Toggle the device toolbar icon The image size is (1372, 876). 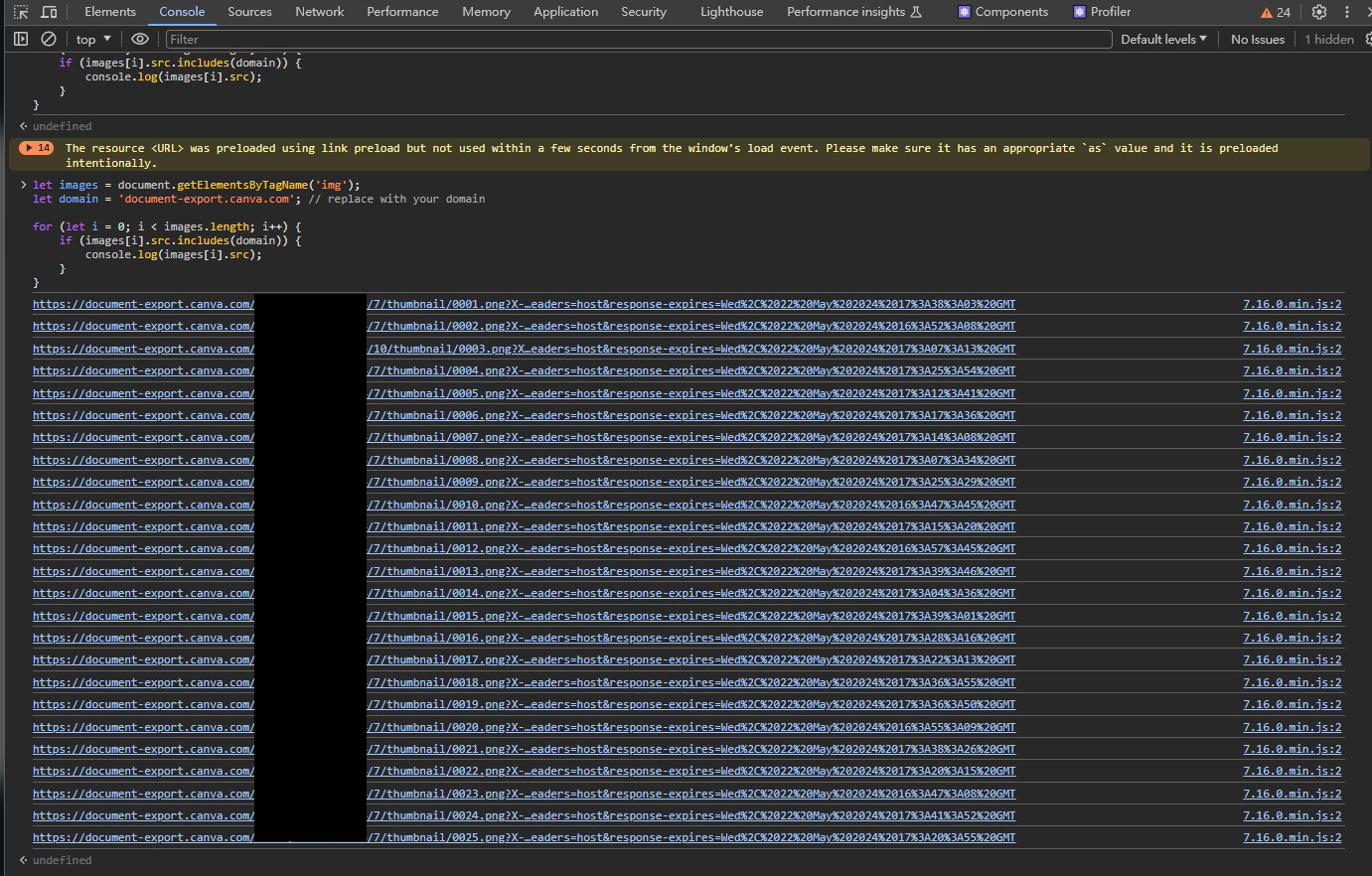coord(49,12)
